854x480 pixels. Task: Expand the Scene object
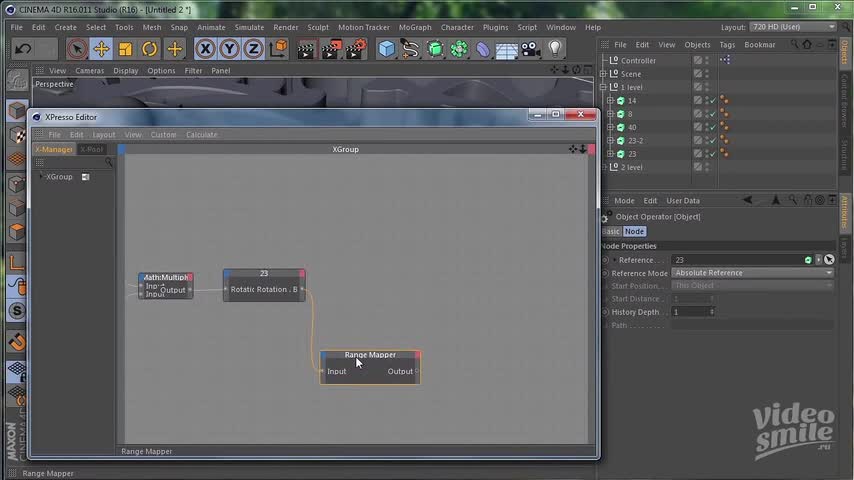[603, 74]
